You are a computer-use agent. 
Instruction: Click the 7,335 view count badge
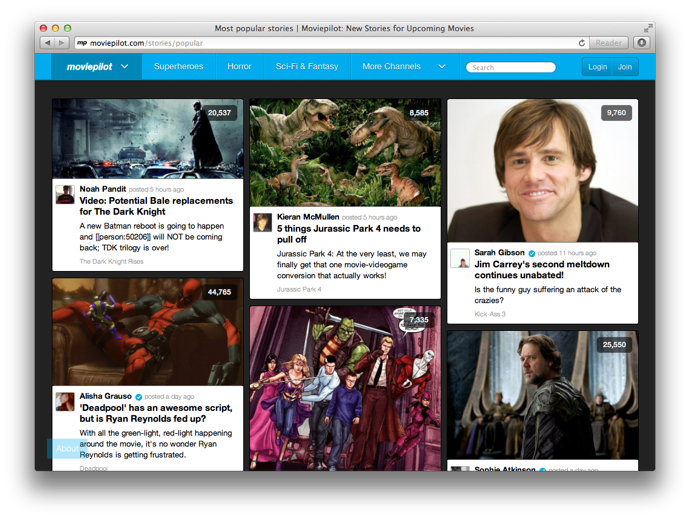(x=418, y=320)
